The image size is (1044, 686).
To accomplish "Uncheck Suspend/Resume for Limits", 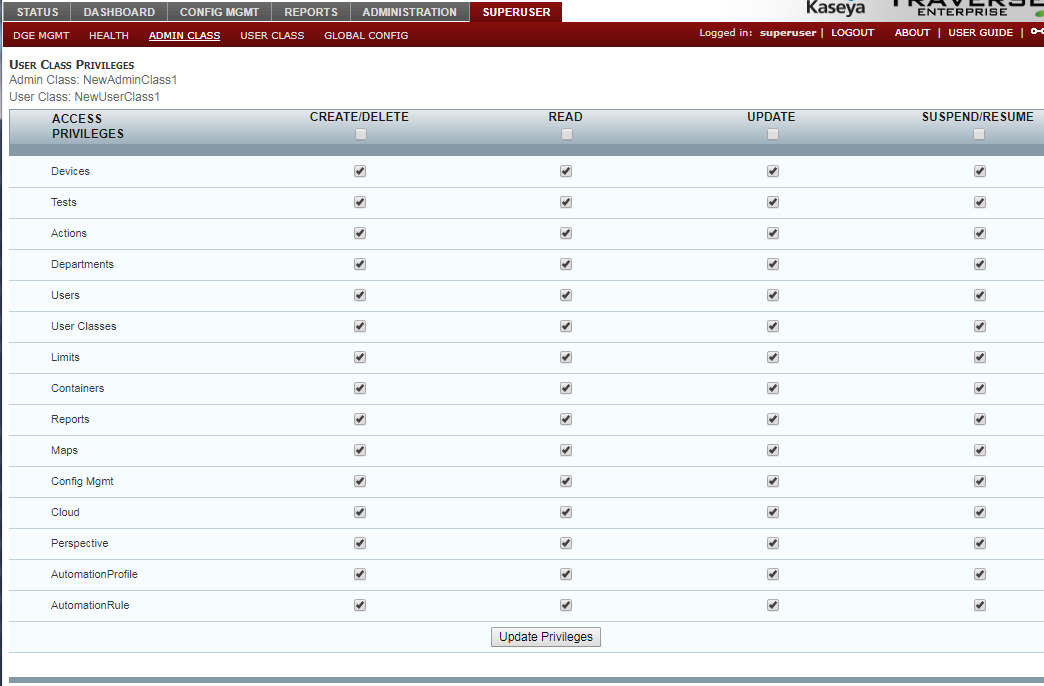I will click(x=980, y=357).
